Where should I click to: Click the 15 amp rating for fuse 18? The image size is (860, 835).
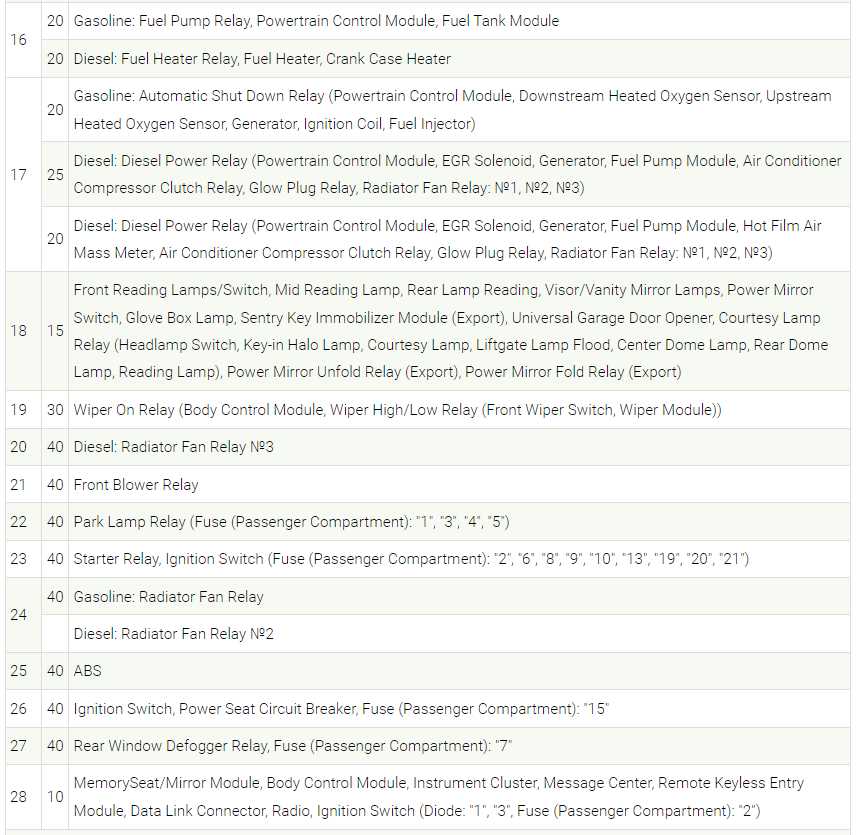tap(55, 331)
